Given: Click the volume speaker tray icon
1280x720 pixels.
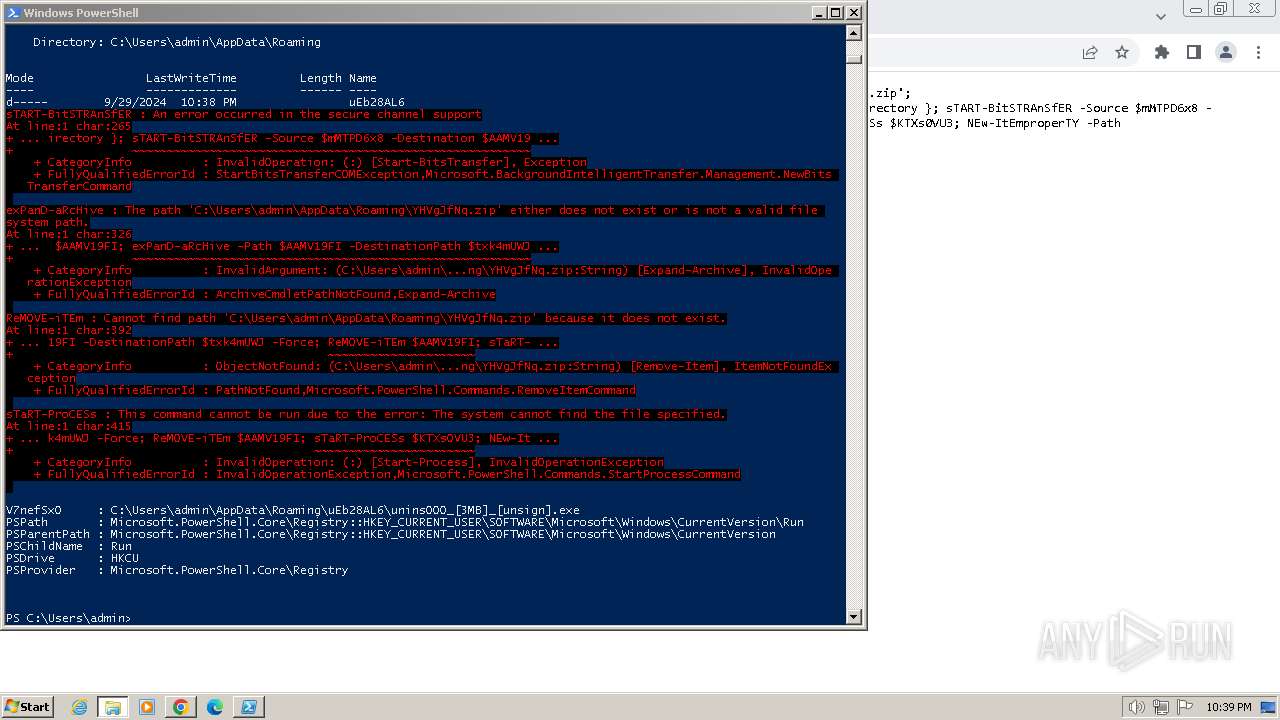Looking at the screenshot, I should tap(1136, 707).
